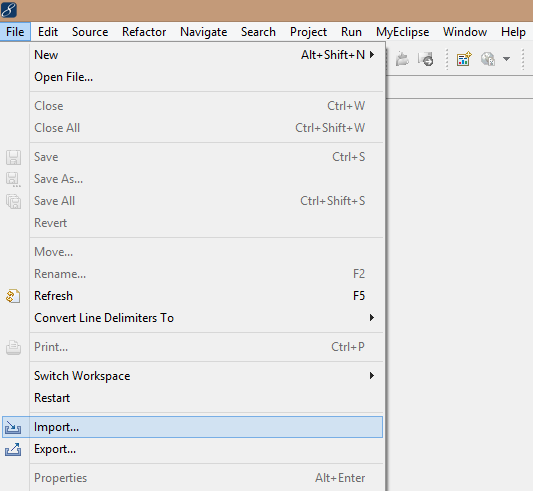Click the Refresh icon in the File menu

point(13,296)
